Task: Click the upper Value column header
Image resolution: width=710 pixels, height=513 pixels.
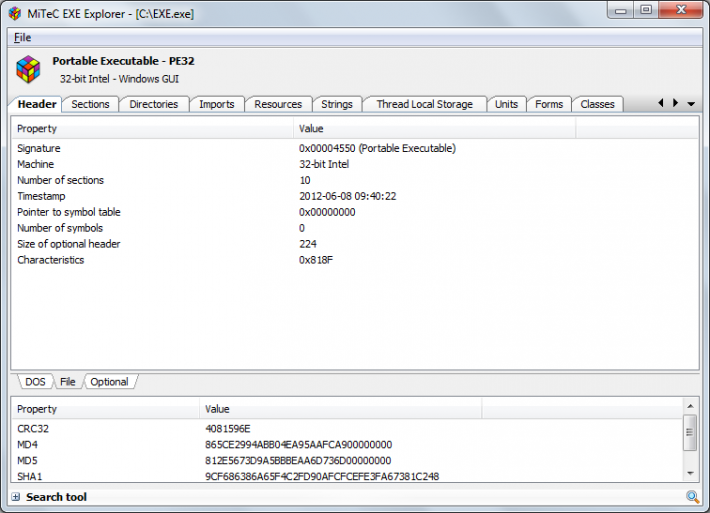Action: tap(435, 129)
